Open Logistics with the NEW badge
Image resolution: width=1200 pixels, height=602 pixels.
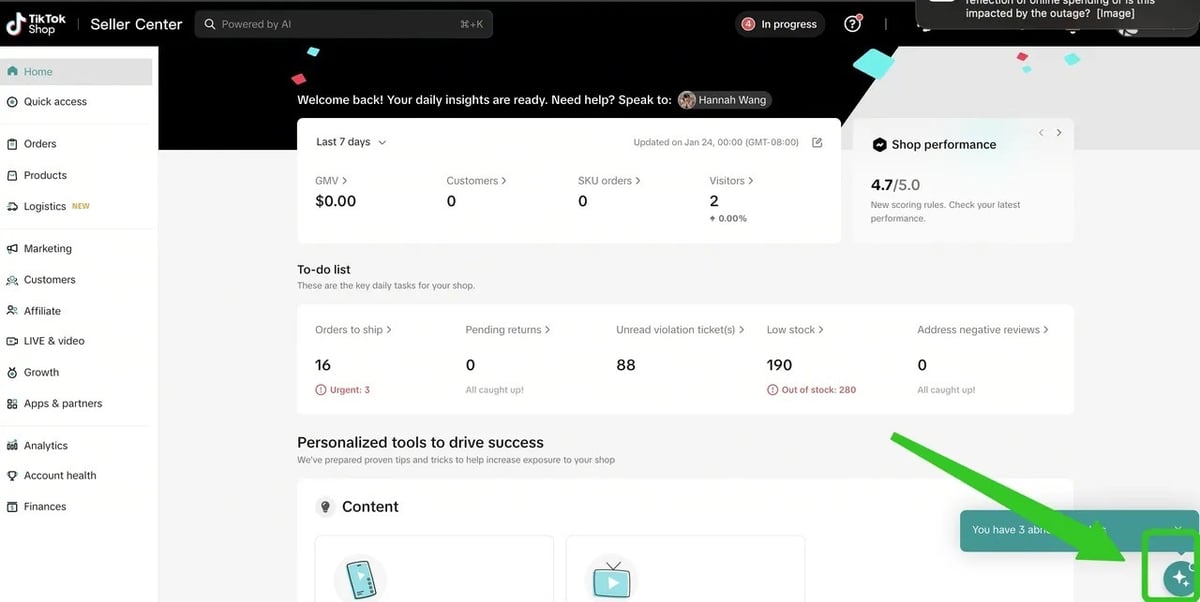(x=12, y=207)
